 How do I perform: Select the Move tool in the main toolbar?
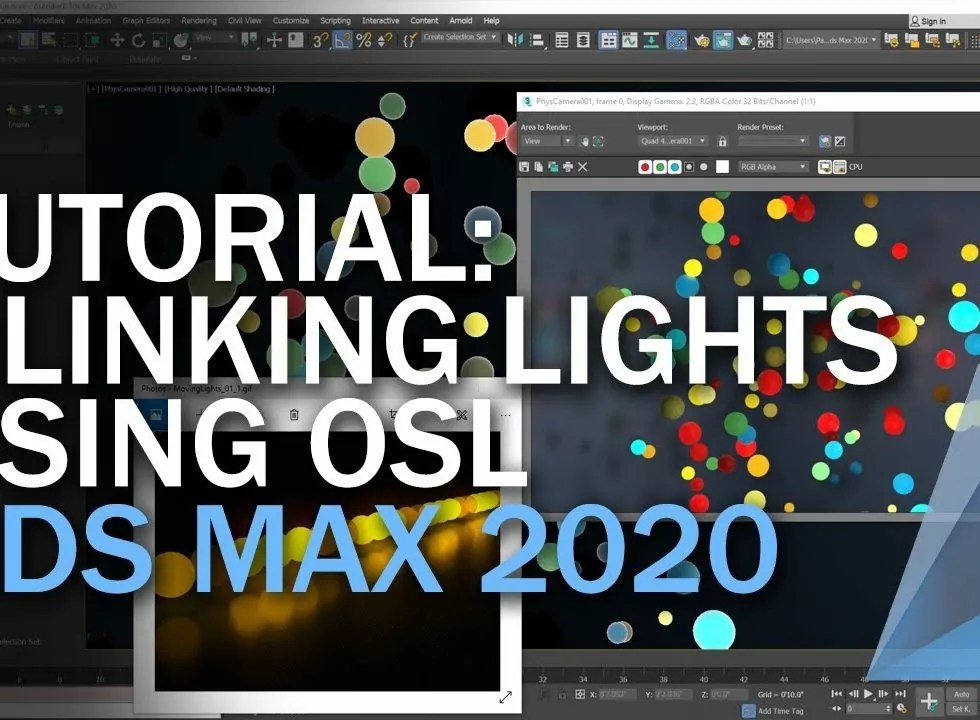[x=117, y=41]
